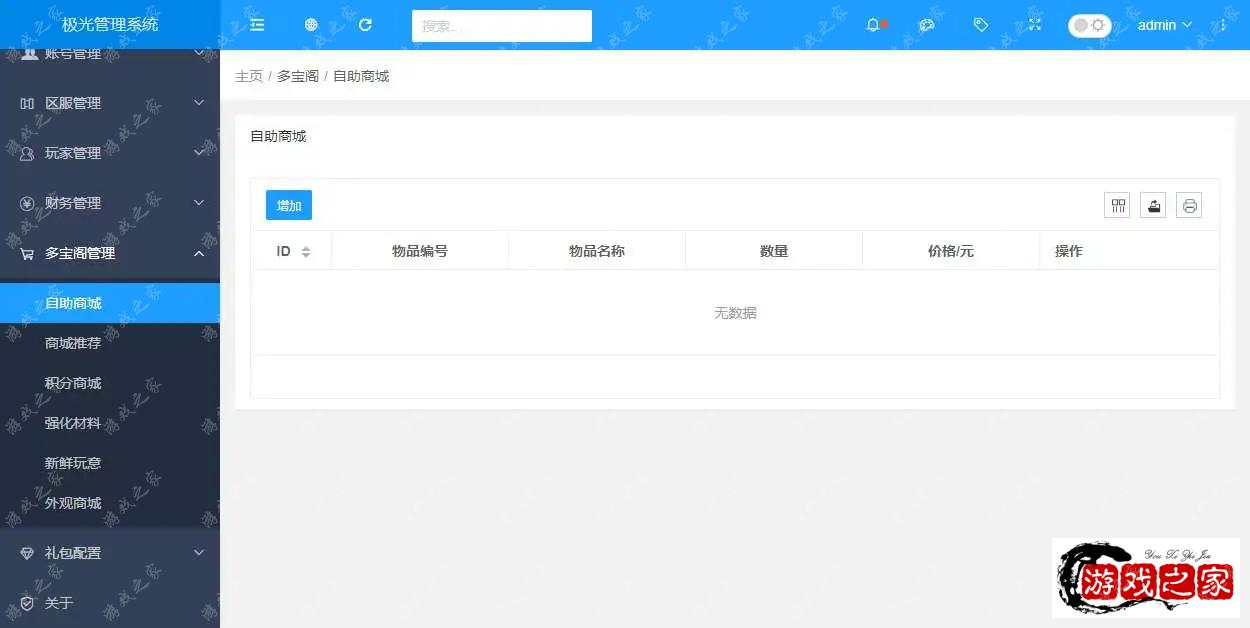Open the admin user dropdown

(x=1164, y=25)
